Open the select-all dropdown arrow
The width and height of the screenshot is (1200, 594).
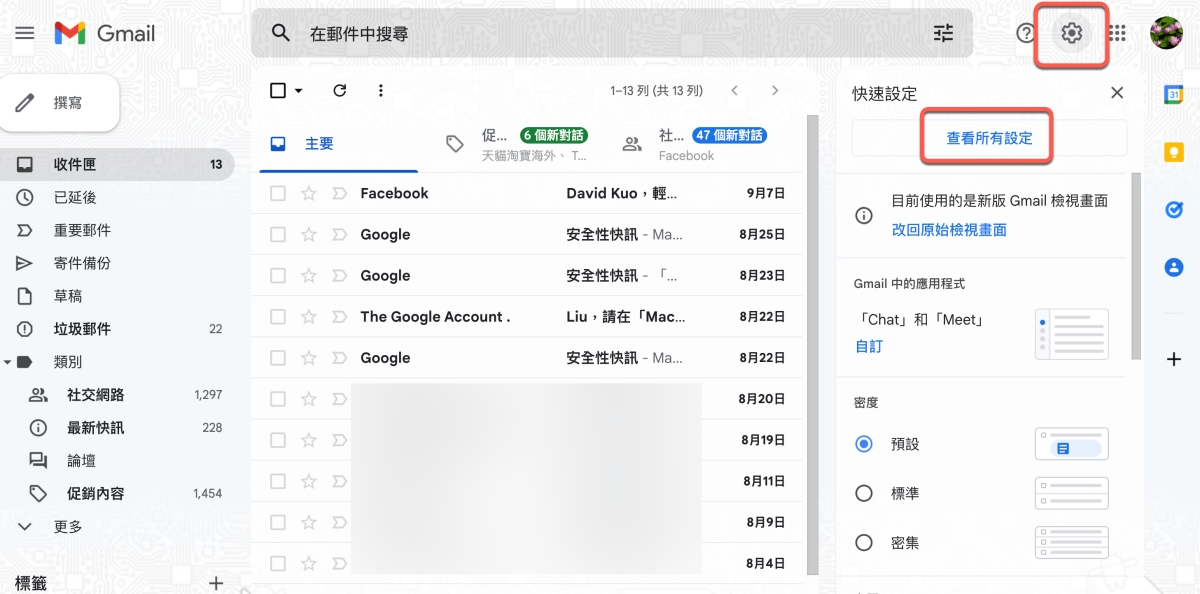[298, 91]
